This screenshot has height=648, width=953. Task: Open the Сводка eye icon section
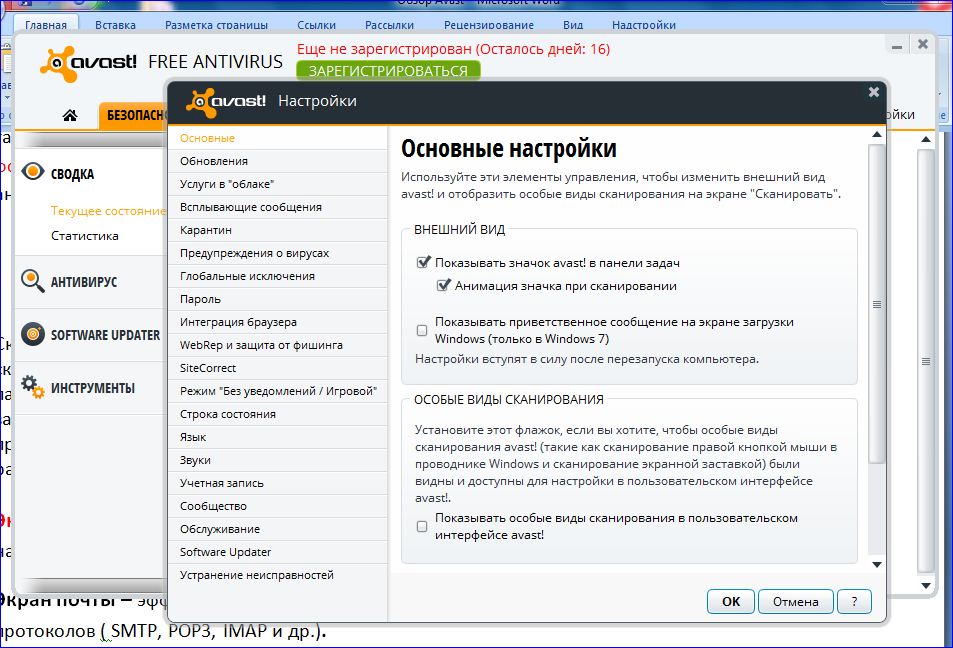(x=33, y=172)
